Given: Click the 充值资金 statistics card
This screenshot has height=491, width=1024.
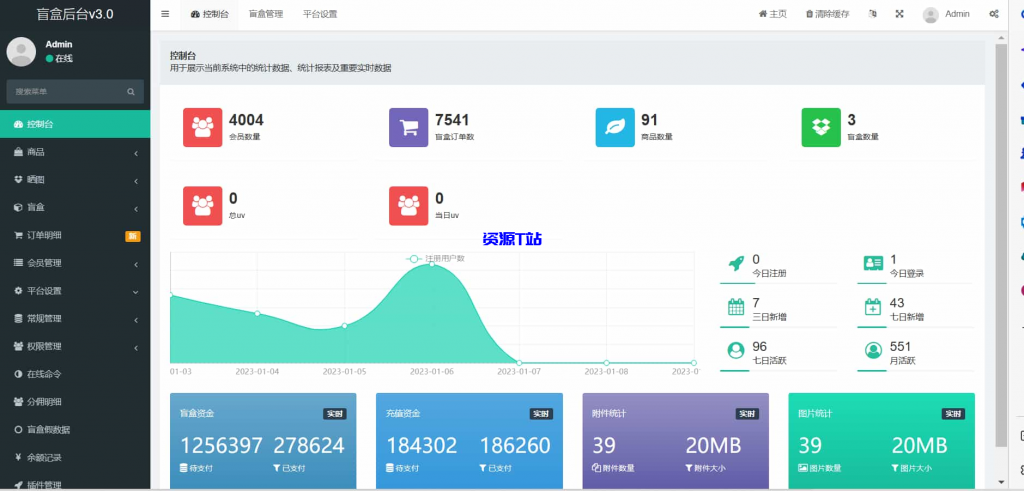Looking at the screenshot, I should (x=470, y=441).
